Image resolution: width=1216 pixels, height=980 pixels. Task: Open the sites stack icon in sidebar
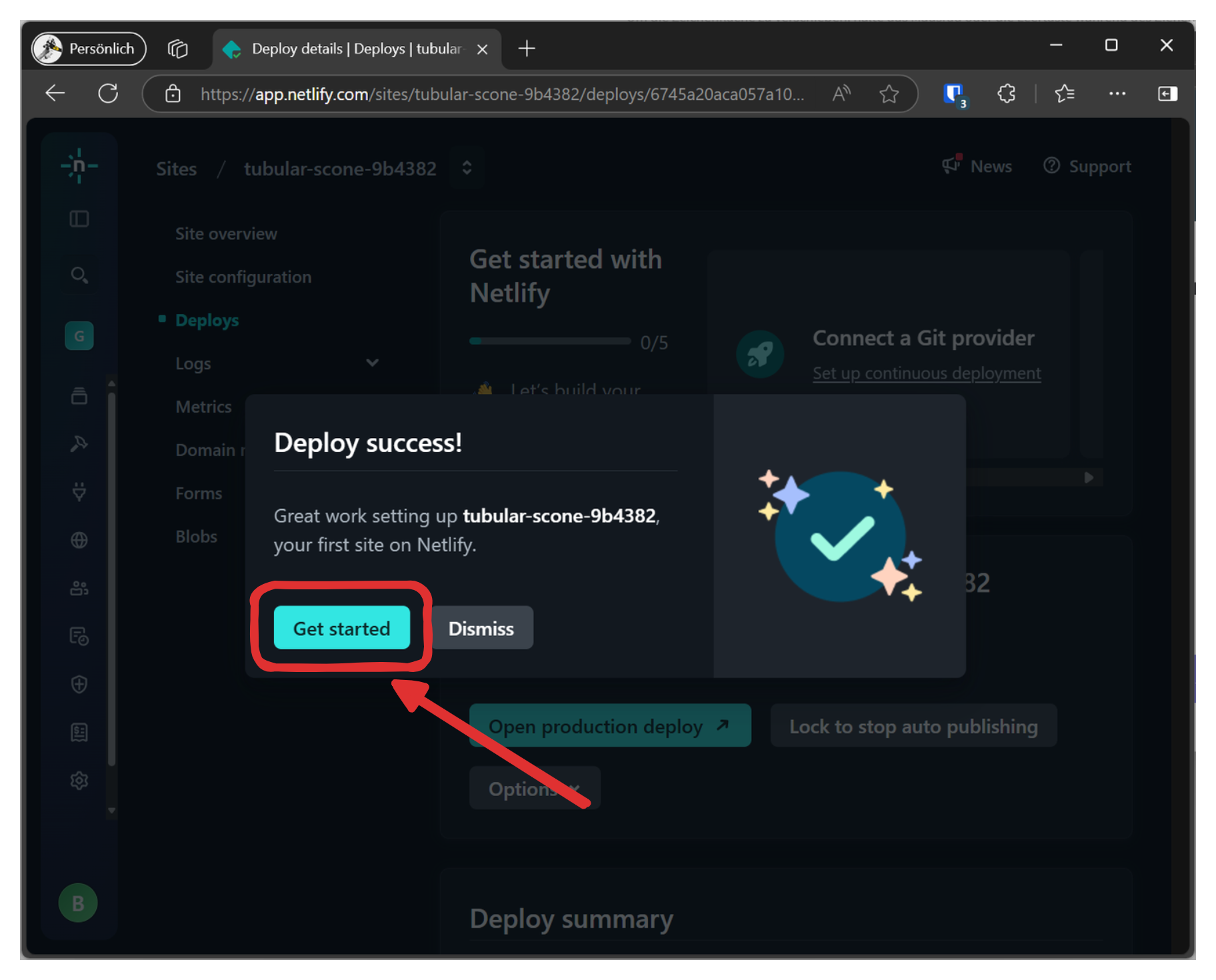[x=79, y=395]
